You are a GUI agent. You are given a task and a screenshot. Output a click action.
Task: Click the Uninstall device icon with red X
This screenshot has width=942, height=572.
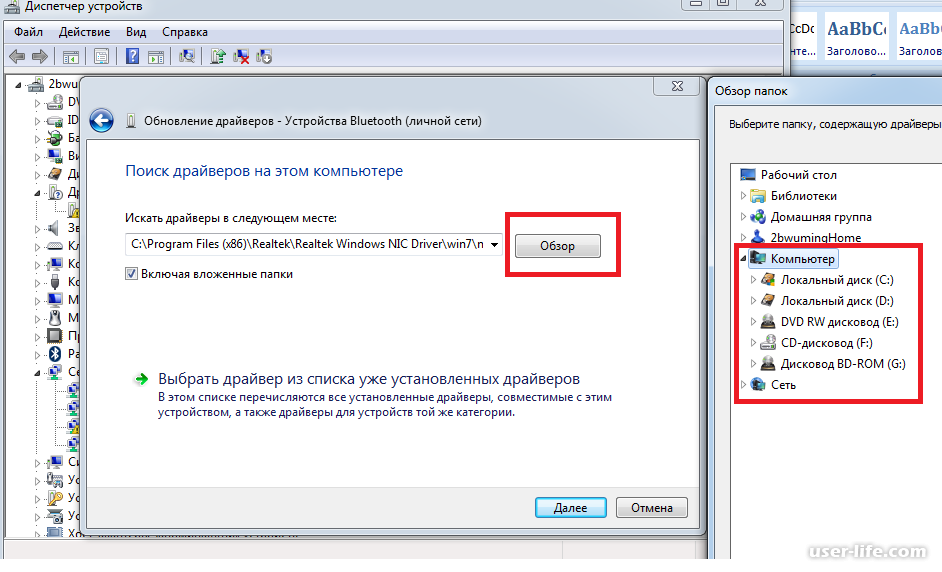[241, 56]
